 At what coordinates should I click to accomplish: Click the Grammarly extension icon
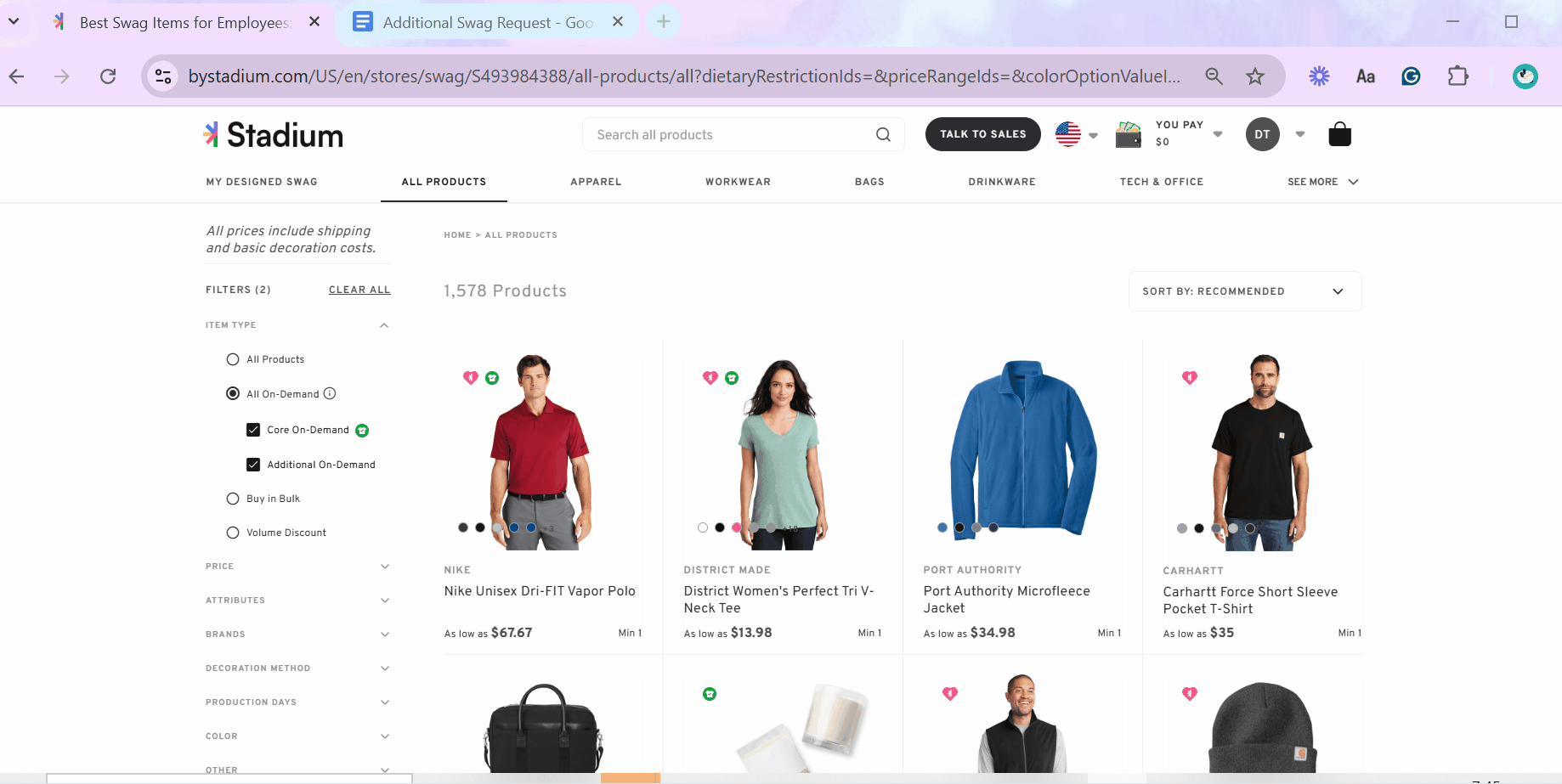[1411, 76]
